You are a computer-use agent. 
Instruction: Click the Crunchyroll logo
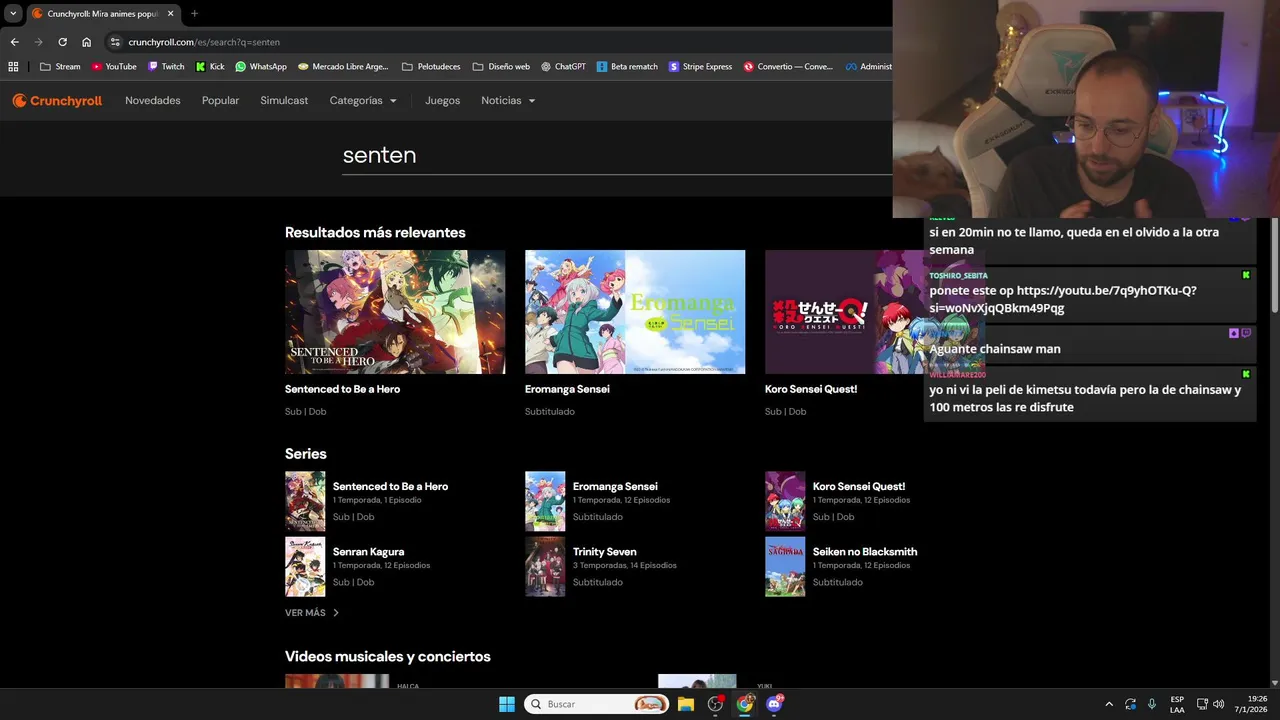coord(57,101)
